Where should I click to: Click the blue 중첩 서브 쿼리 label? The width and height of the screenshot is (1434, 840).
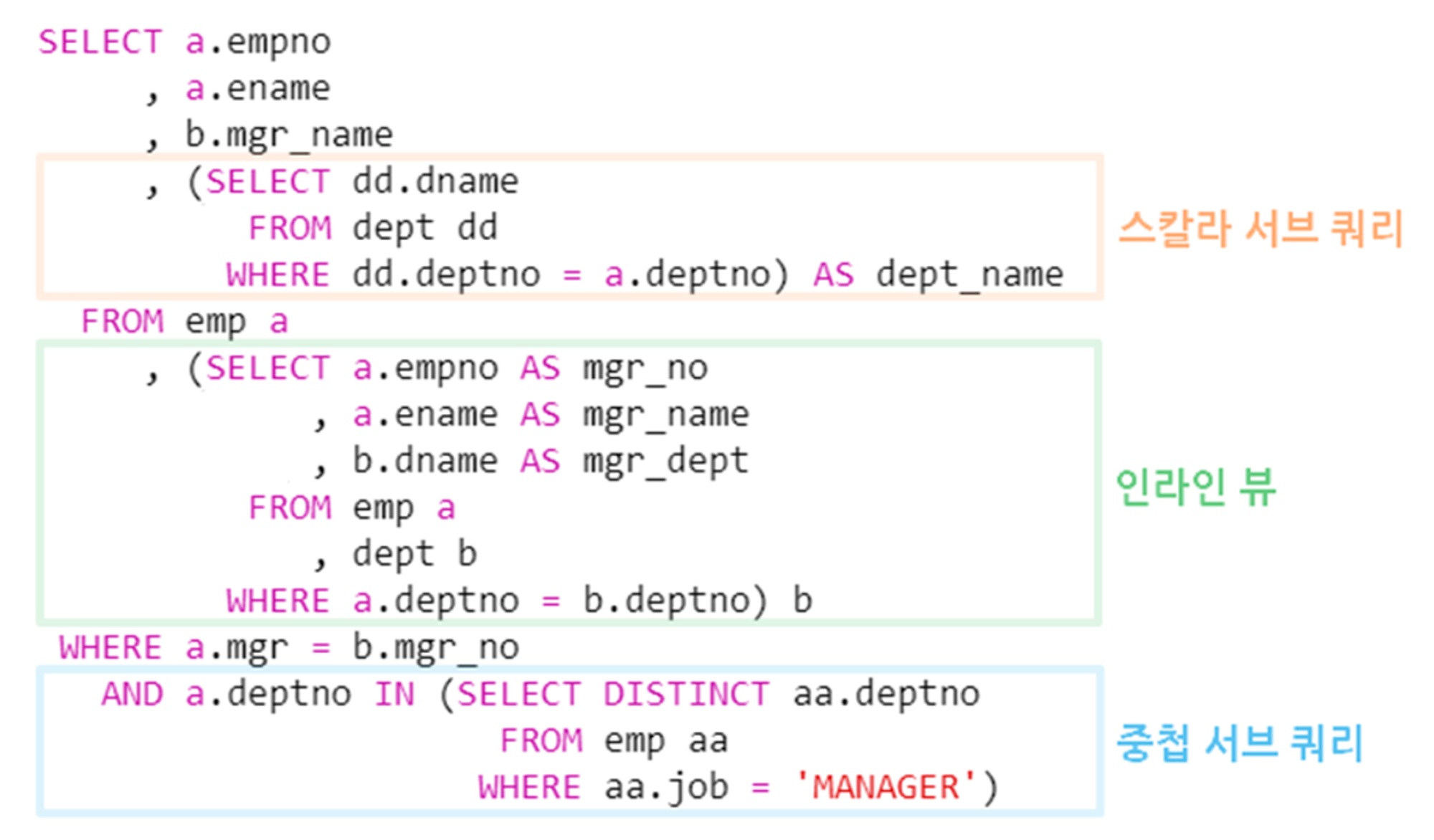(x=1239, y=743)
